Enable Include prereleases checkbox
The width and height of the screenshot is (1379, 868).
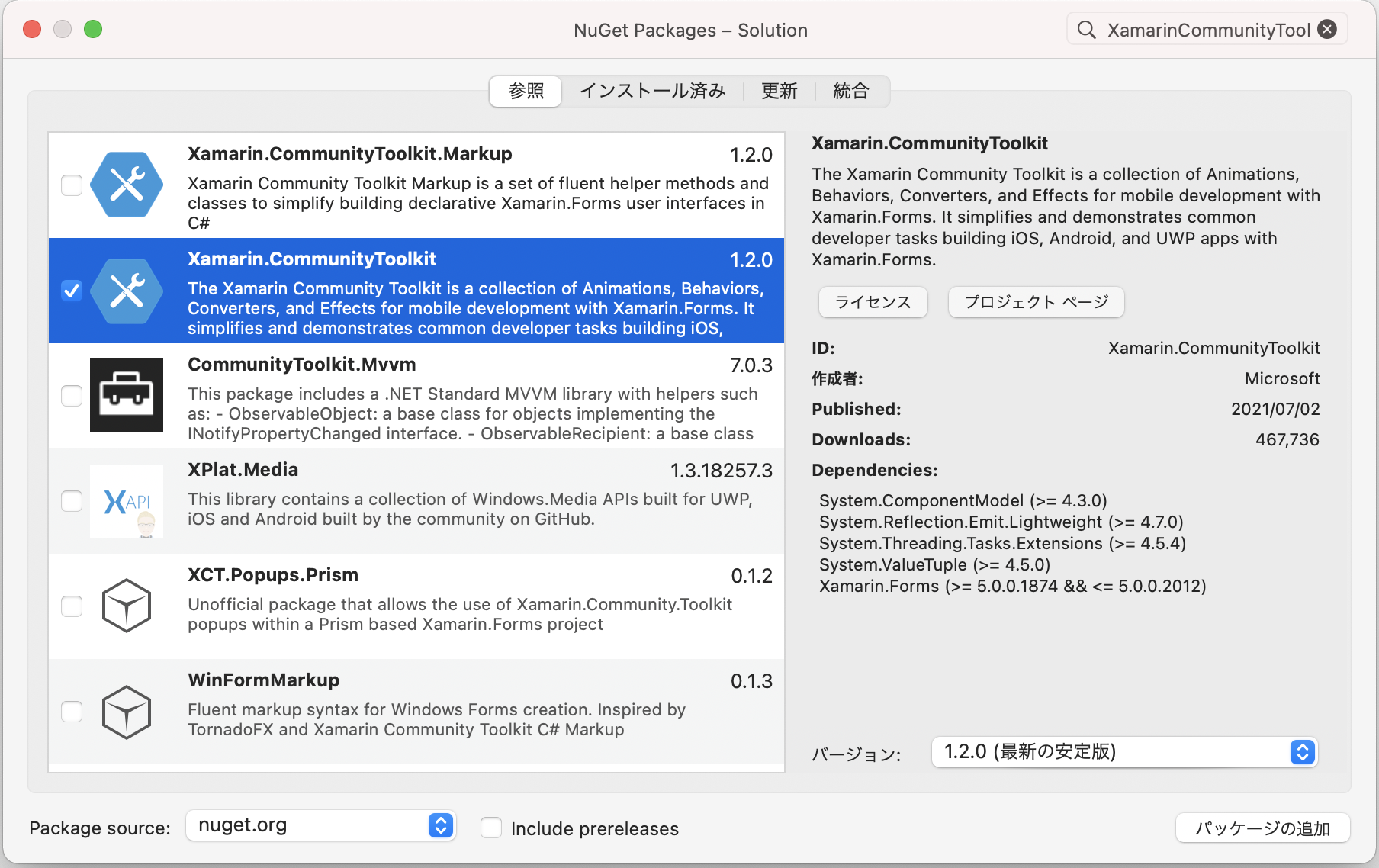pos(491,828)
